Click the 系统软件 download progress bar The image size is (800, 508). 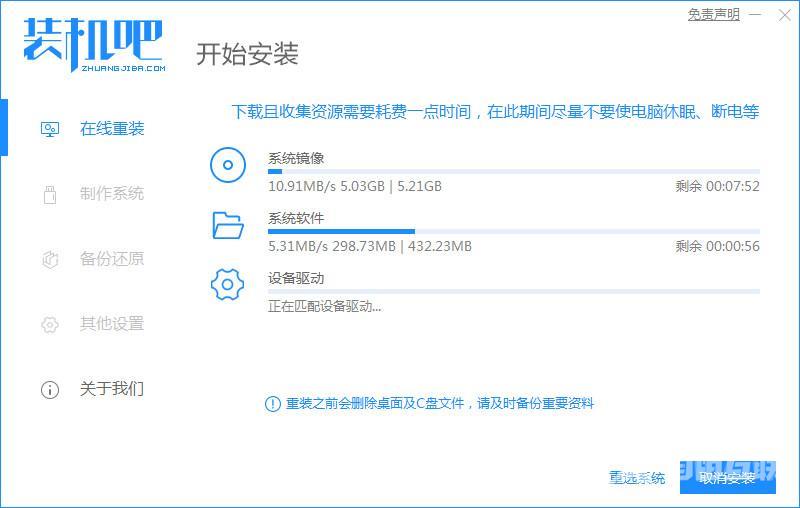[513, 232]
